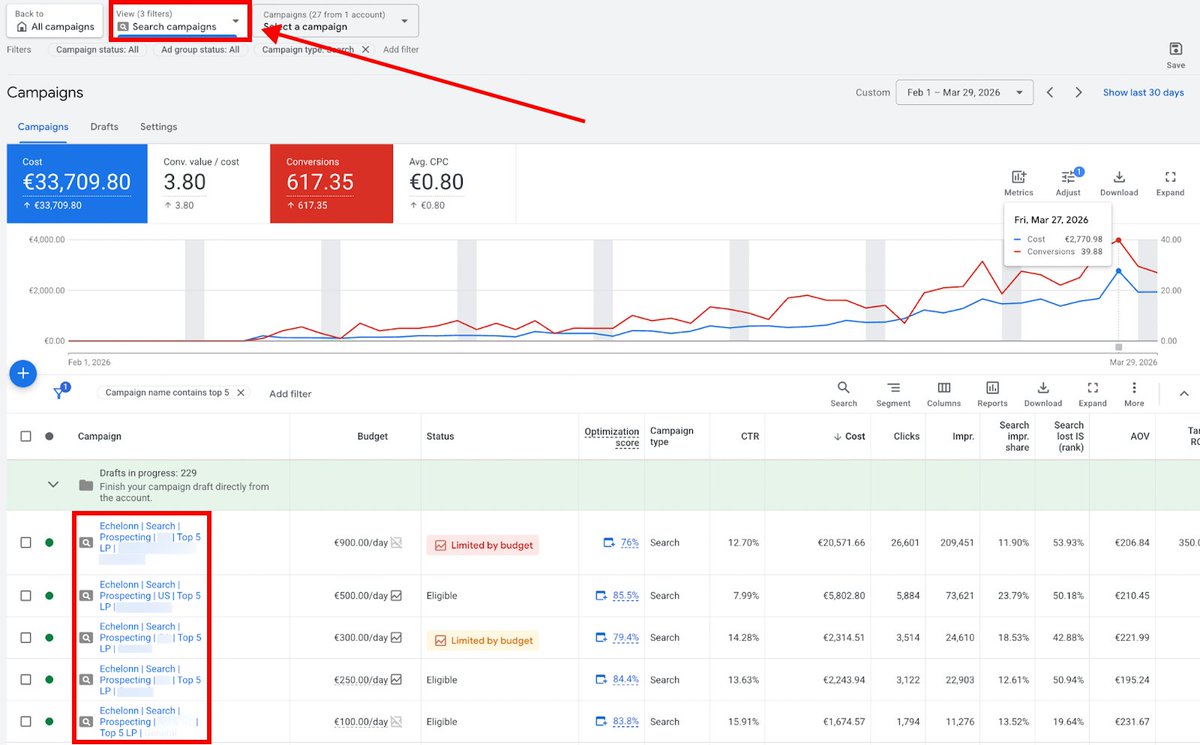Screen dimensions: 1200x745
Task: Open the Feb 1 – Mar 29 date range dropdown
Action: click(962, 91)
